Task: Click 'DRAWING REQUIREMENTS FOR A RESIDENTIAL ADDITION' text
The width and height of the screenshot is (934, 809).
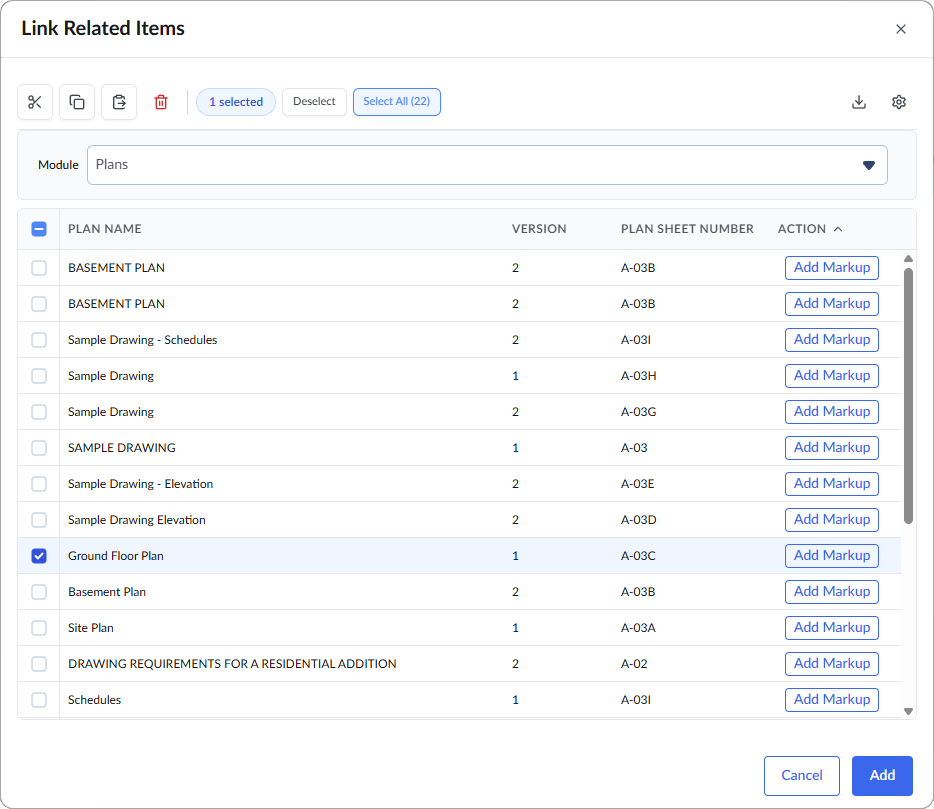Action: tap(232, 664)
